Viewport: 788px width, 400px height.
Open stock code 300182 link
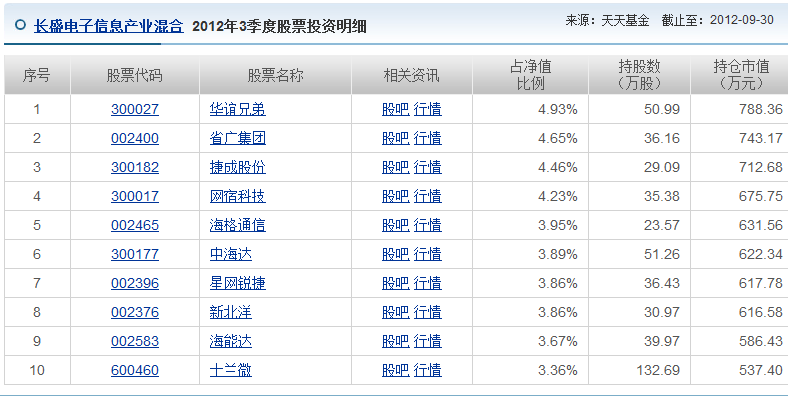click(x=135, y=167)
